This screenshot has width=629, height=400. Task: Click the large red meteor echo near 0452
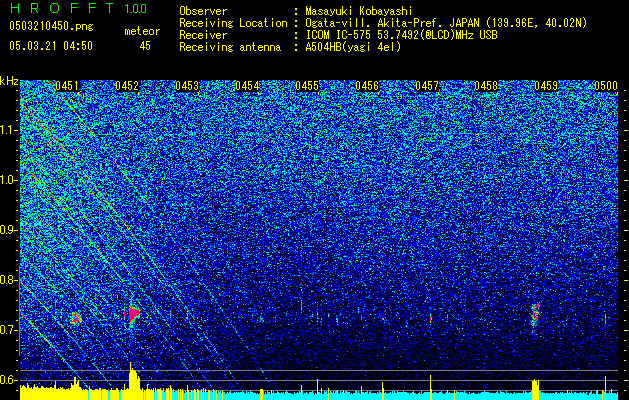coord(134,314)
